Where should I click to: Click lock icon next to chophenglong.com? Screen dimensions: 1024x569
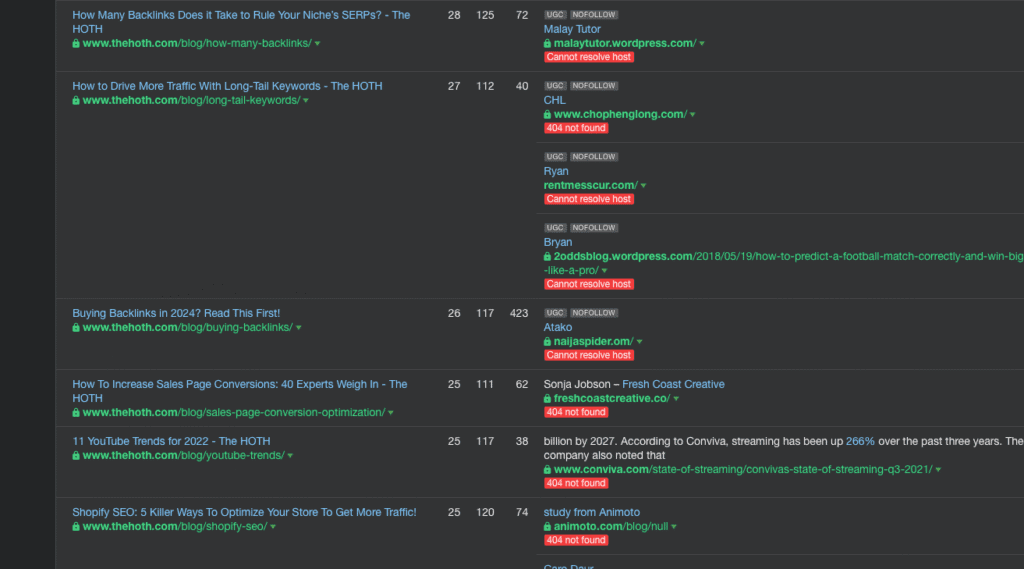pyautogui.click(x=547, y=115)
